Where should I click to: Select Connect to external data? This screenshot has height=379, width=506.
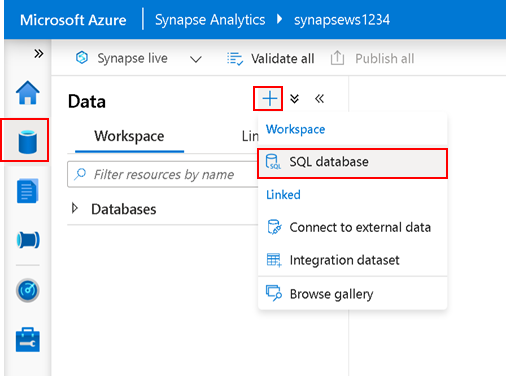pos(352,227)
